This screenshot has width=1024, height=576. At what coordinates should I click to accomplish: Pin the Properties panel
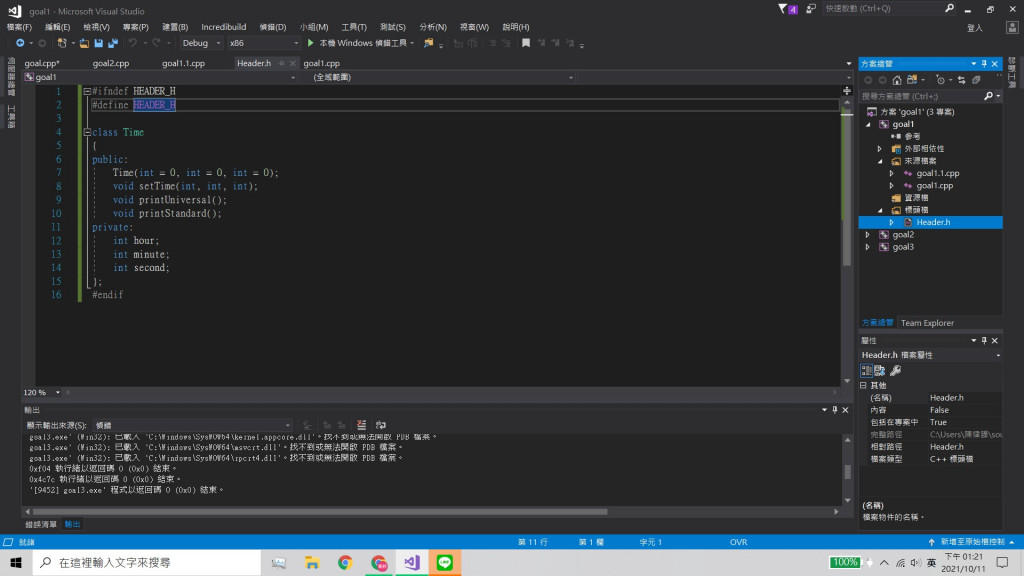[x=984, y=341]
